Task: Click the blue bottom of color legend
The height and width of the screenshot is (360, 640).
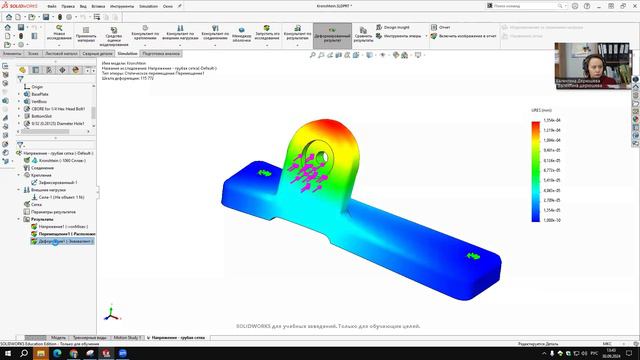Action: [536, 220]
